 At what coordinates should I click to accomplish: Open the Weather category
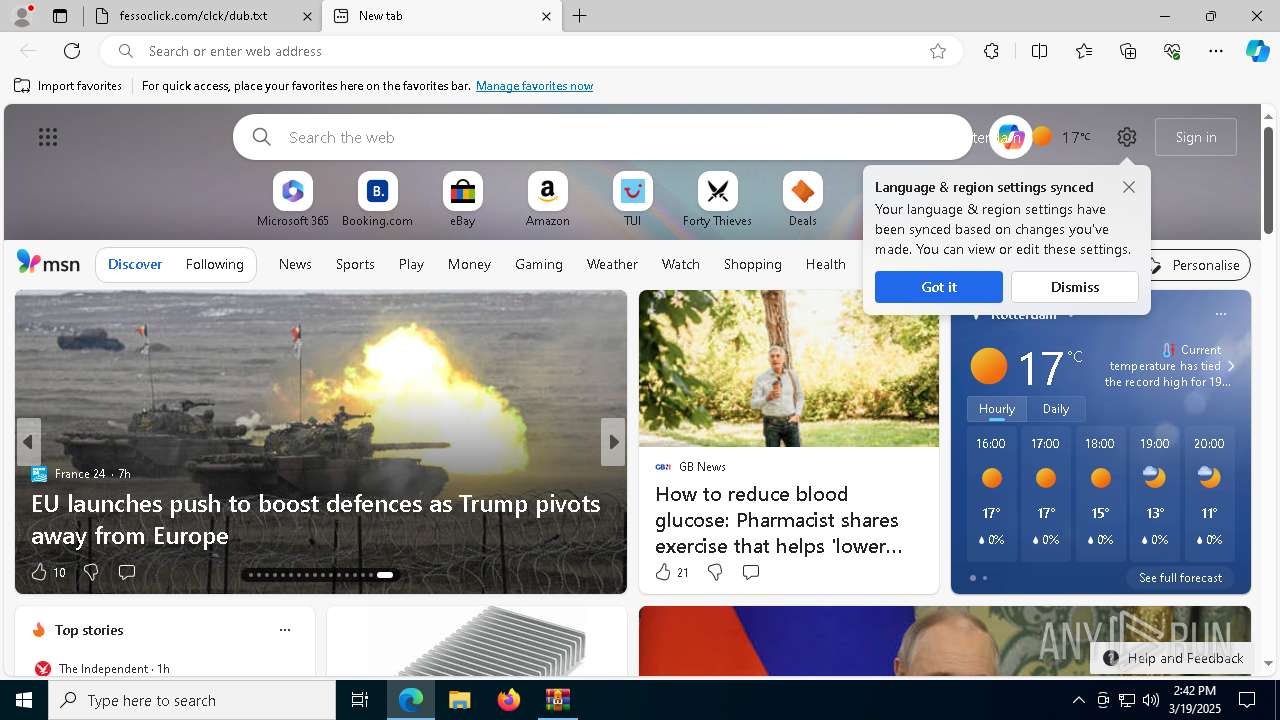point(612,264)
